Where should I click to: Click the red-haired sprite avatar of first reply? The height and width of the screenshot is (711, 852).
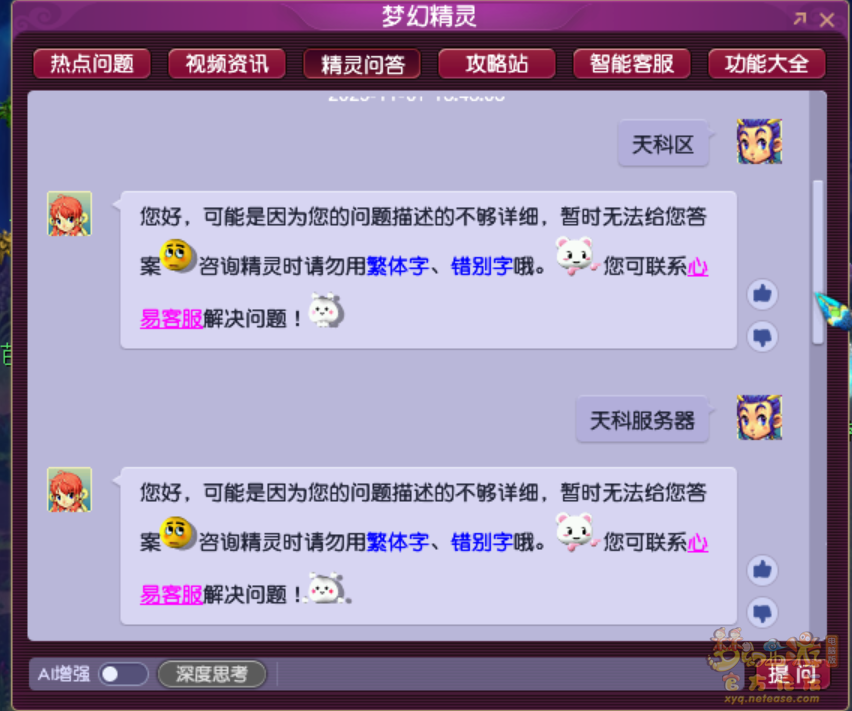pyautogui.click(x=70, y=213)
